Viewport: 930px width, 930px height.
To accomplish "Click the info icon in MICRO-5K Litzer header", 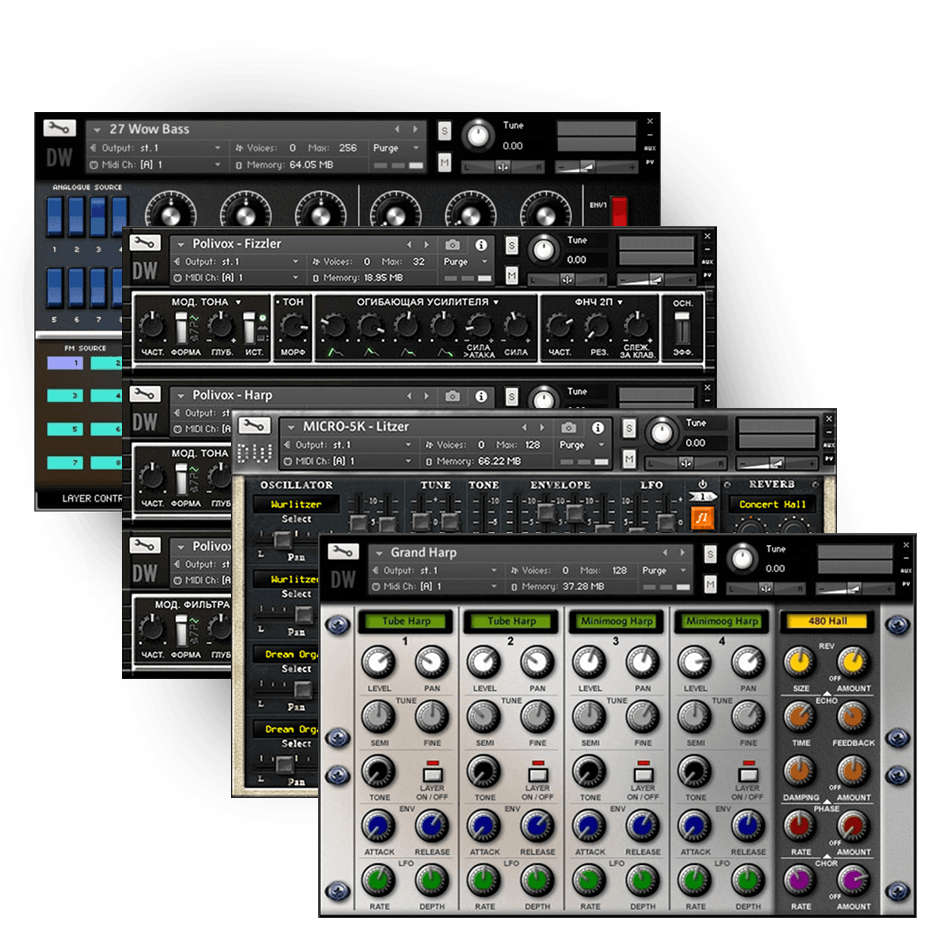I will click(597, 427).
